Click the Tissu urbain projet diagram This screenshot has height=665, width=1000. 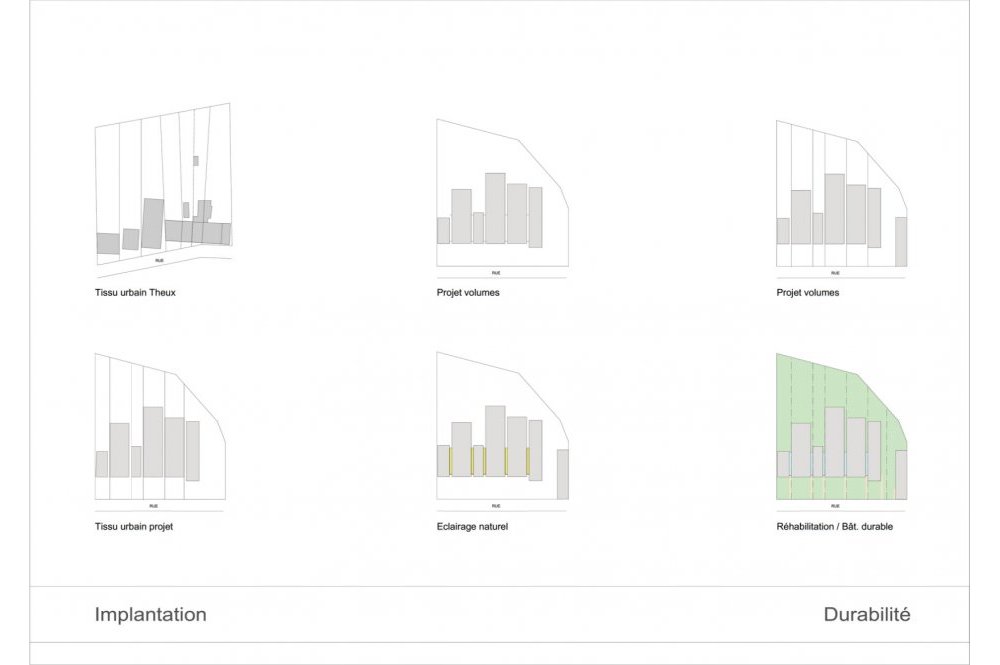coord(160,432)
